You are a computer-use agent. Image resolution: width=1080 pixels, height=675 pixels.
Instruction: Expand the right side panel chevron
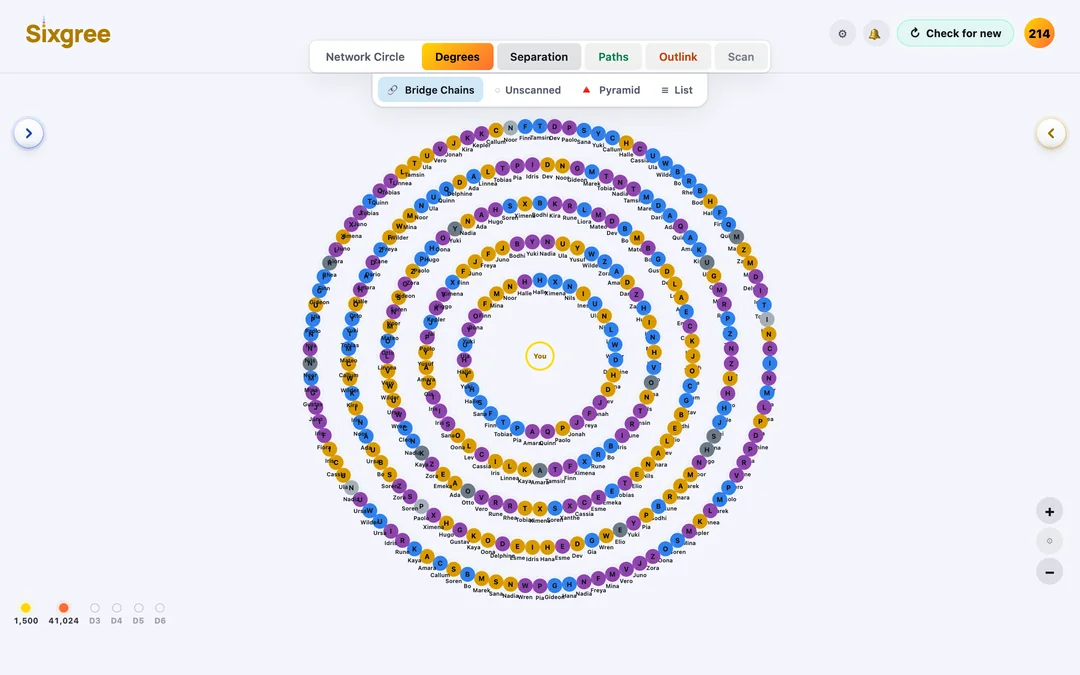tap(1051, 133)
